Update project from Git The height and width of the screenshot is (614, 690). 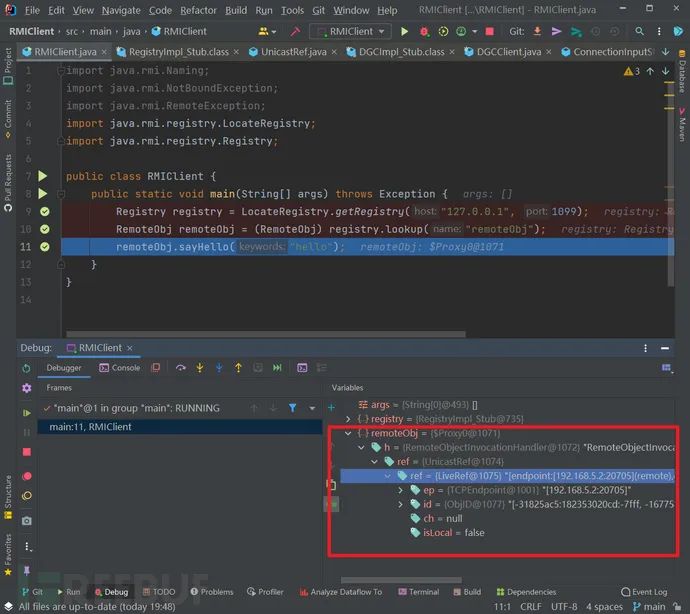(x=537, y=31)
